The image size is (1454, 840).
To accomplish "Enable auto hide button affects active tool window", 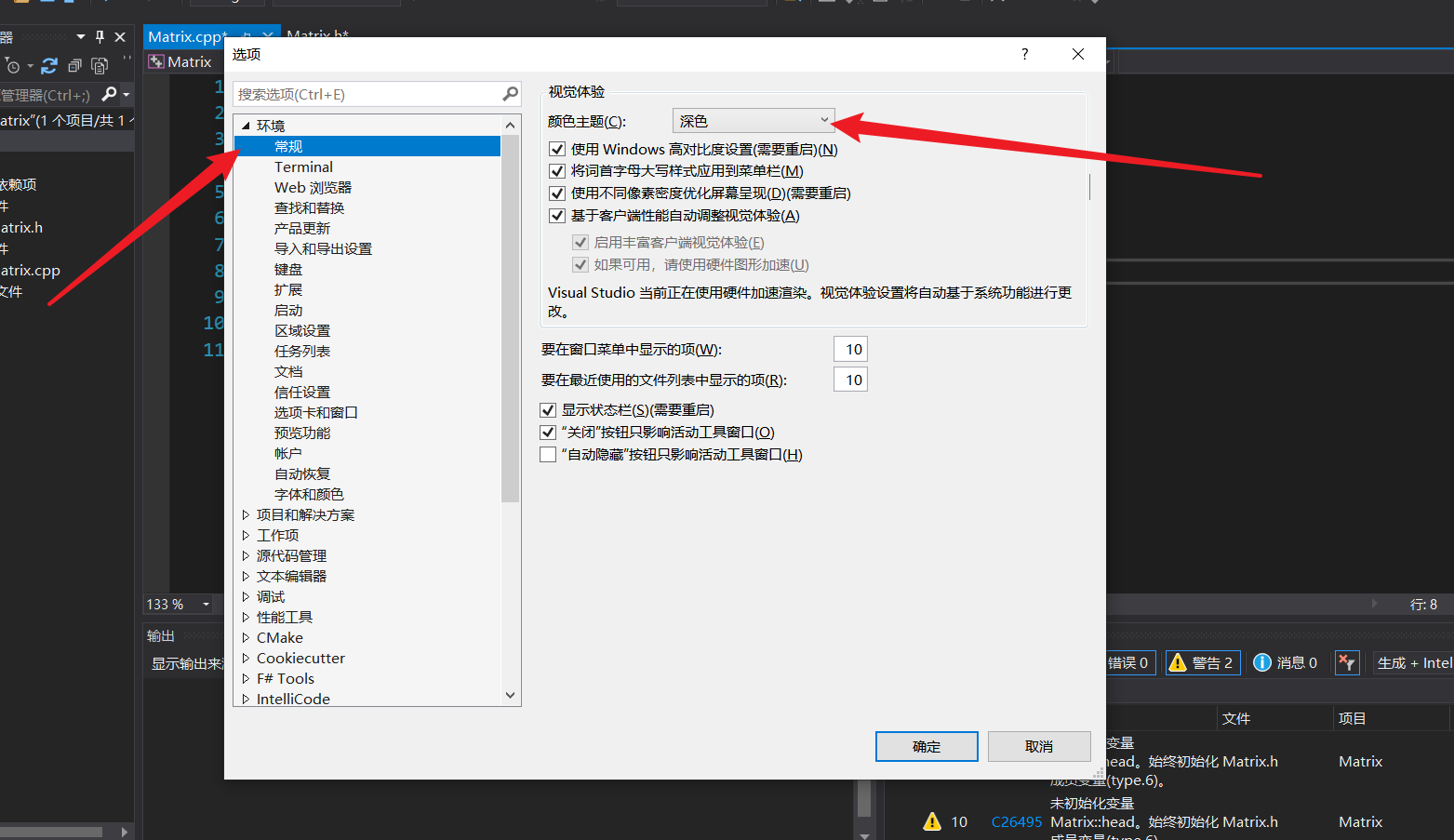I will [548, 455].
